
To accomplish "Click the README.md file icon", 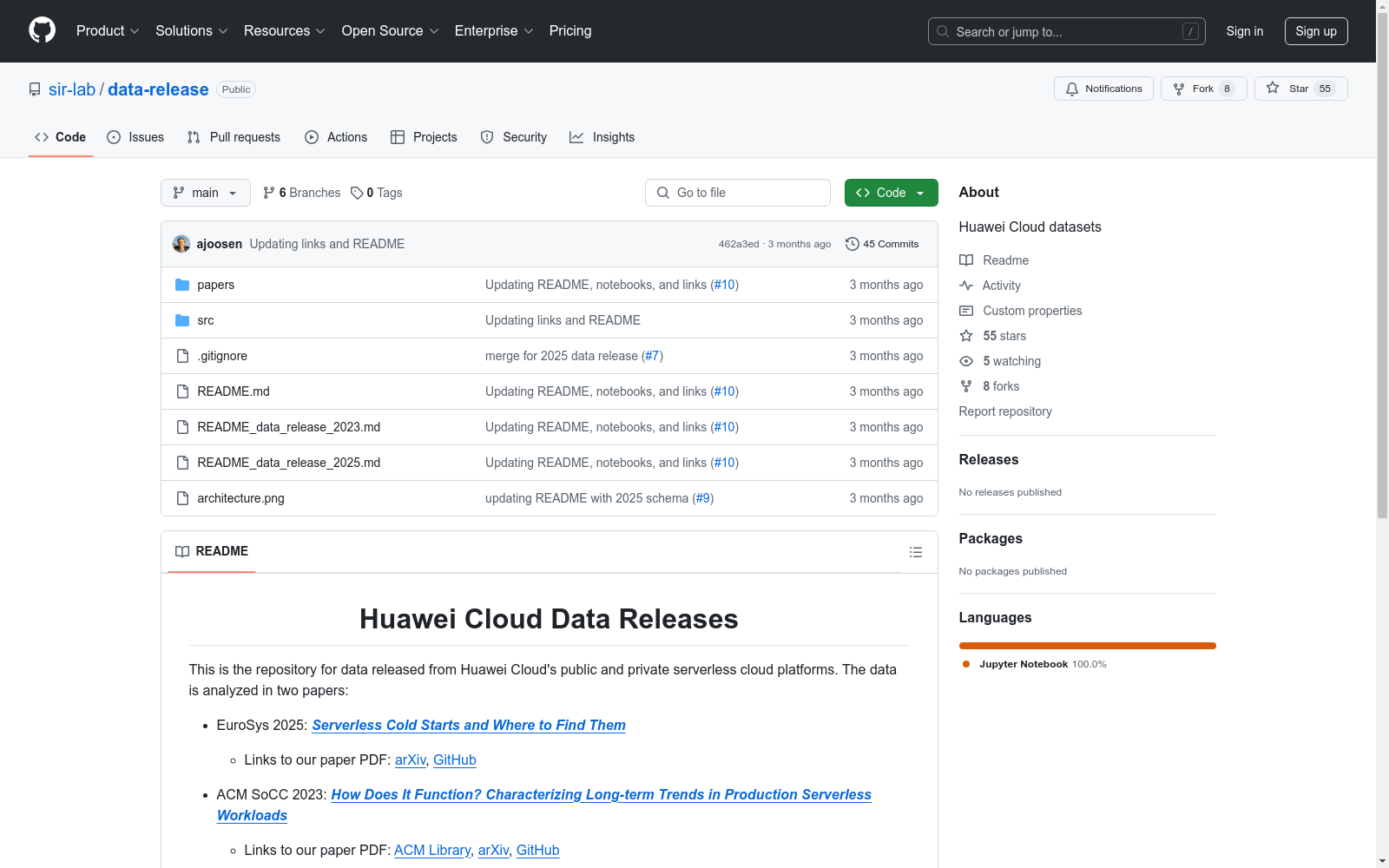I will pyautogui.click(x=182, y=391).
